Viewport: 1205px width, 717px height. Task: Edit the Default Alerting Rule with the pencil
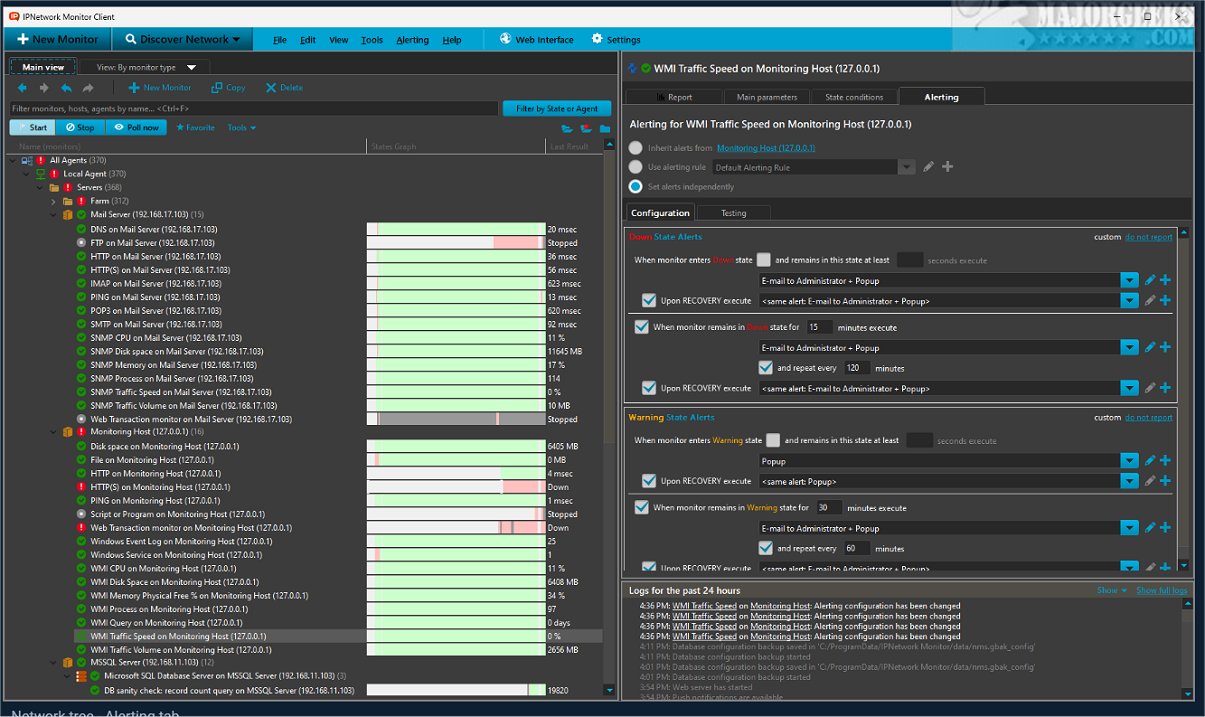click(929, 167)
